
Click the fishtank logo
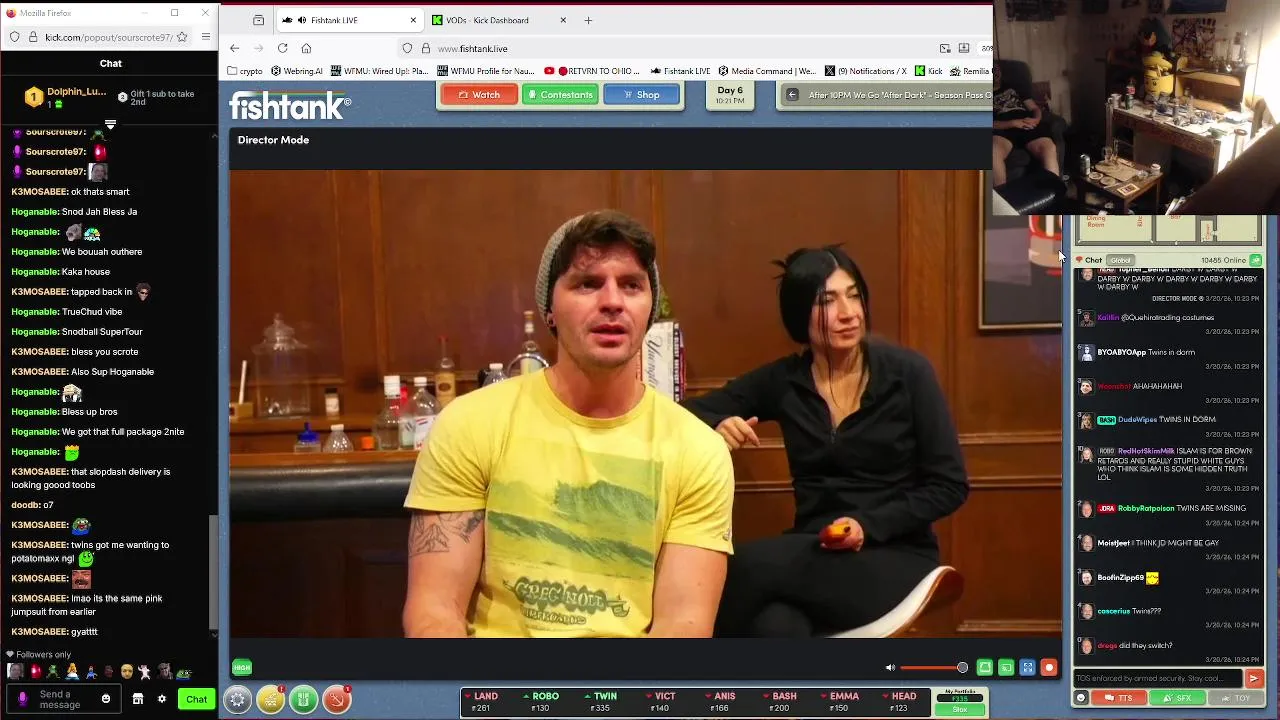coord(290,106)
